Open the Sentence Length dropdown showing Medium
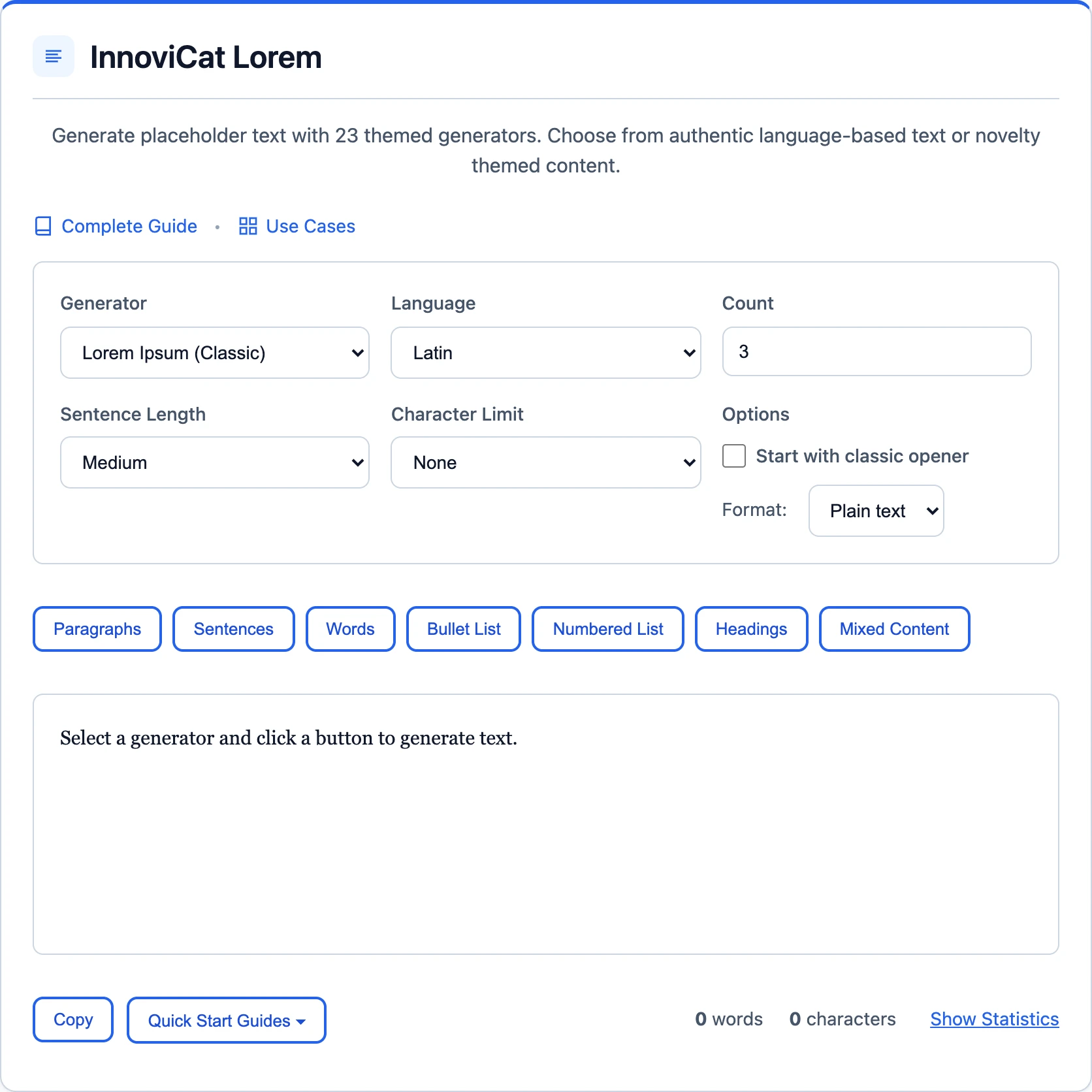 (x=215, y=462)
